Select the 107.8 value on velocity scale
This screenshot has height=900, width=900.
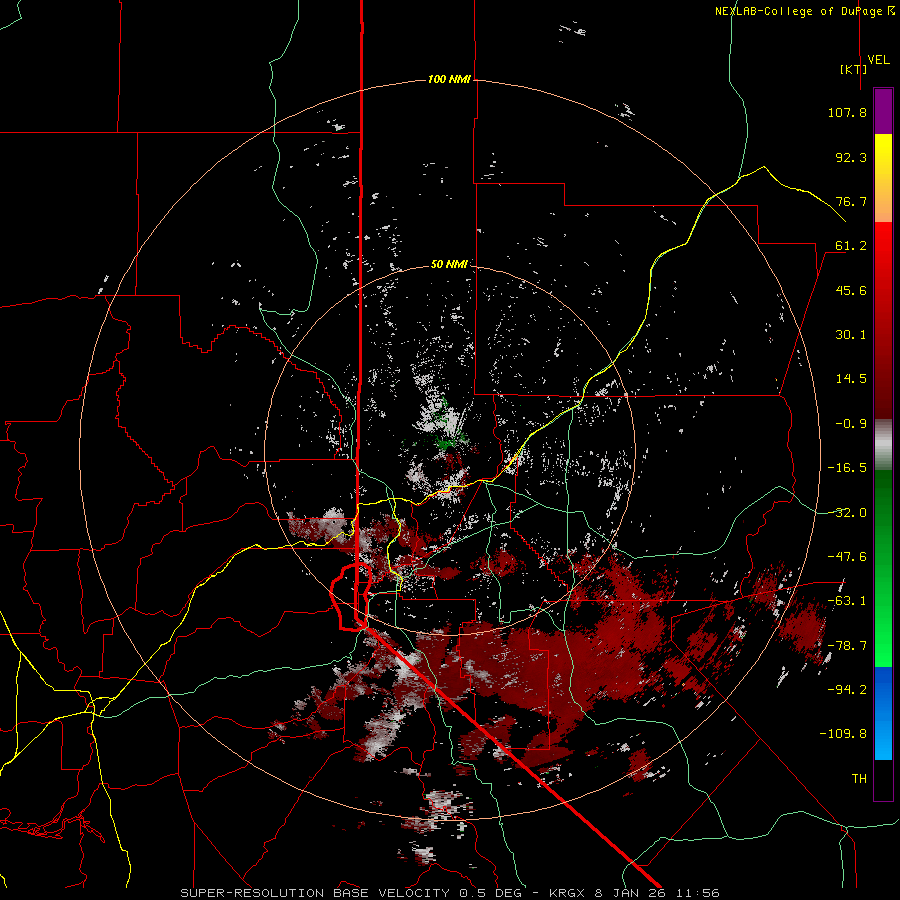point(847,112)
